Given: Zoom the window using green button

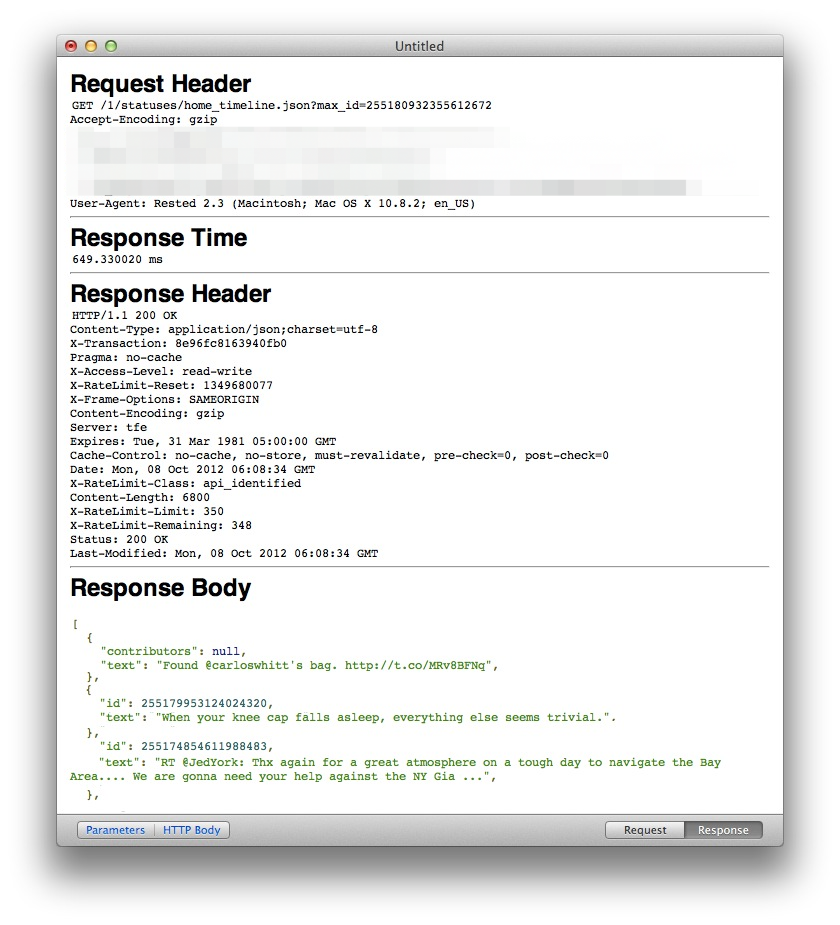Looking at the screenshot, I should pos(111,46).
